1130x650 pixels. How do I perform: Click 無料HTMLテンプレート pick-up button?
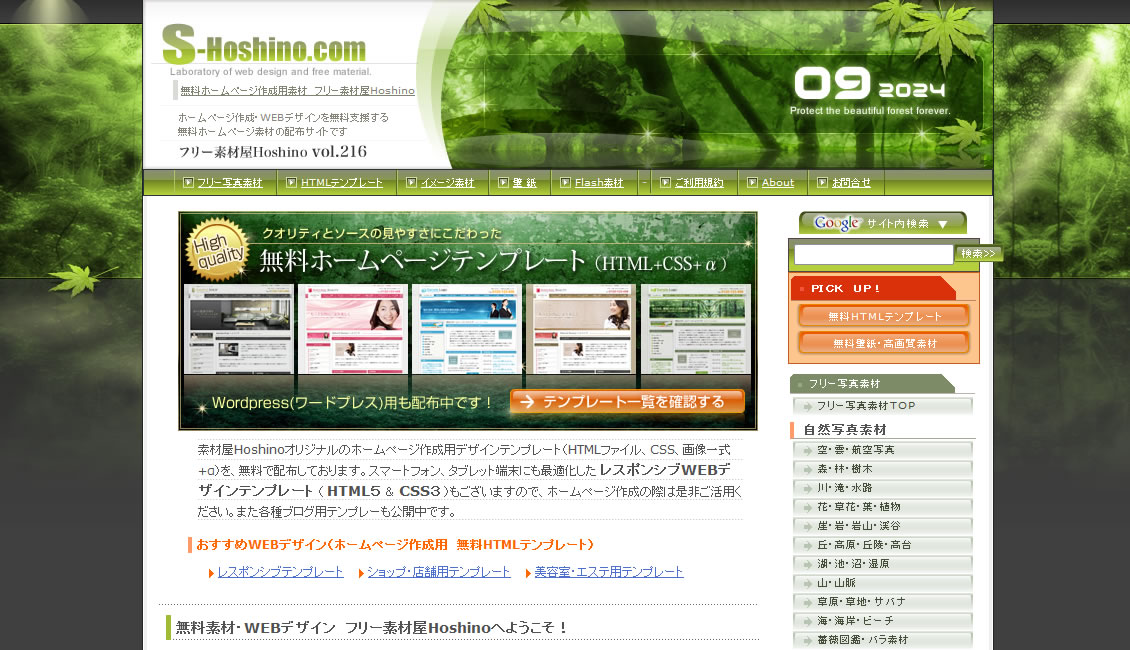884,316
